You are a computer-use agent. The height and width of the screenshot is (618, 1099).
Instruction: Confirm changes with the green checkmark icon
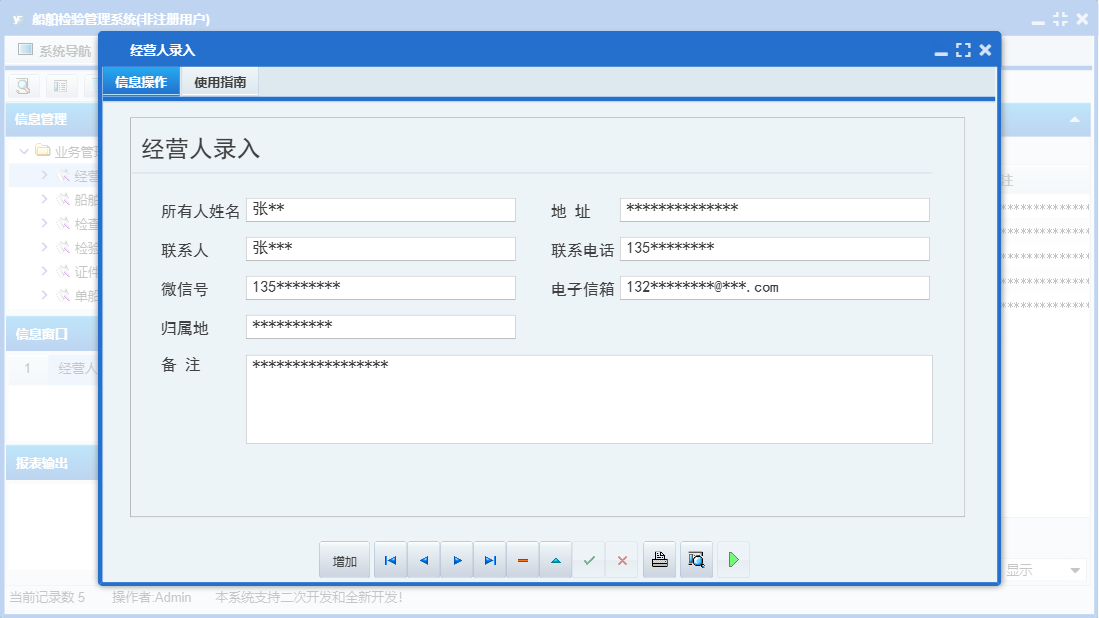coord(589,559)
